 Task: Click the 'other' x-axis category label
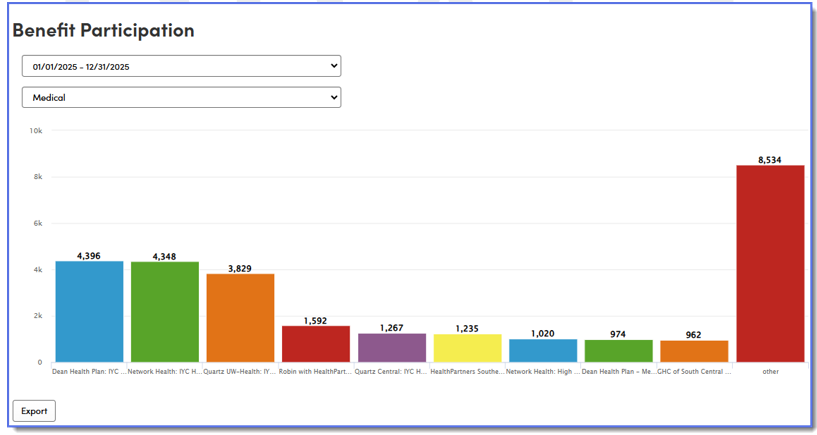click(770, 371)
